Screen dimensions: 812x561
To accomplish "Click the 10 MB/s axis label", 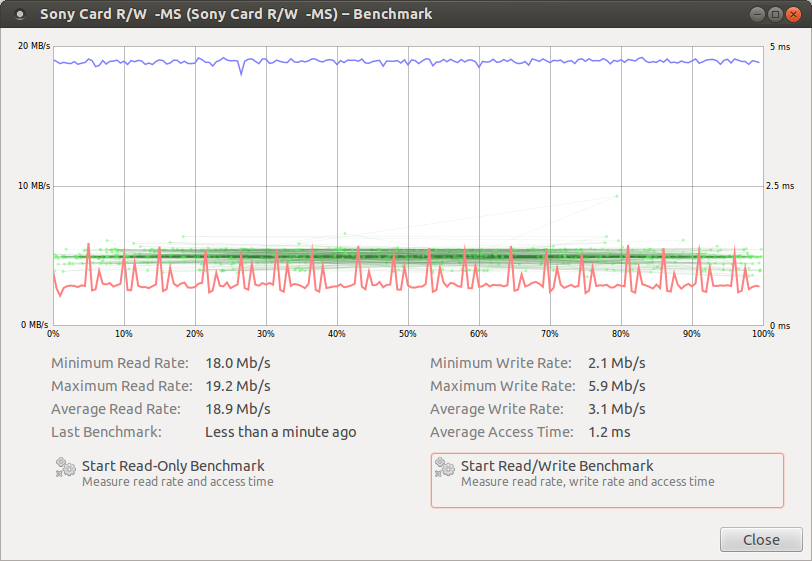I will click(x=34, y=186).
